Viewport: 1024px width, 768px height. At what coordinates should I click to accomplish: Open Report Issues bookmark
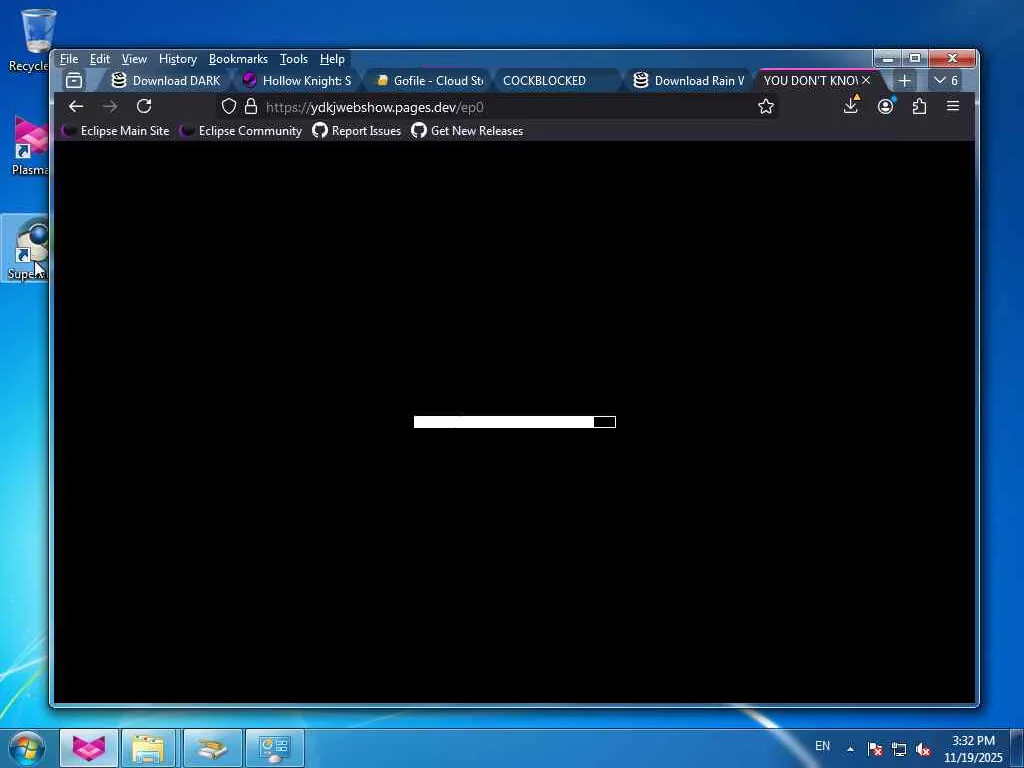pyautogui.click(x=357, y=131)
